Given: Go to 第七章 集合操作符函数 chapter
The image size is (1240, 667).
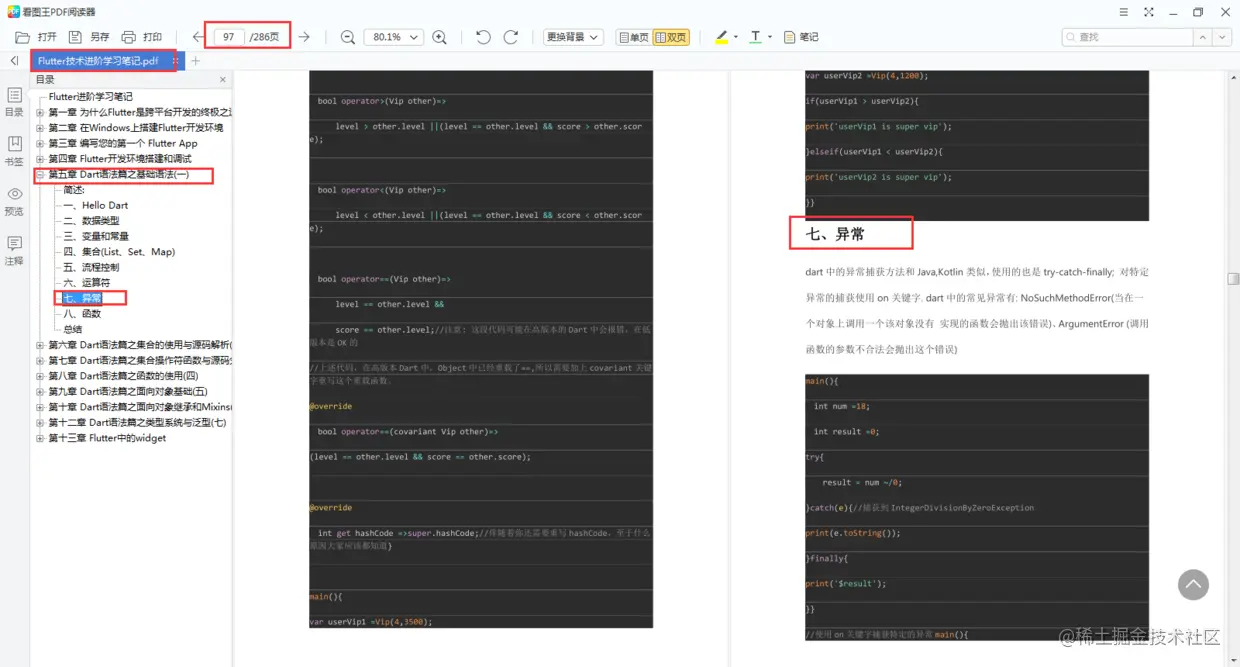Looking at the screenshot, I should pos(140,361).
